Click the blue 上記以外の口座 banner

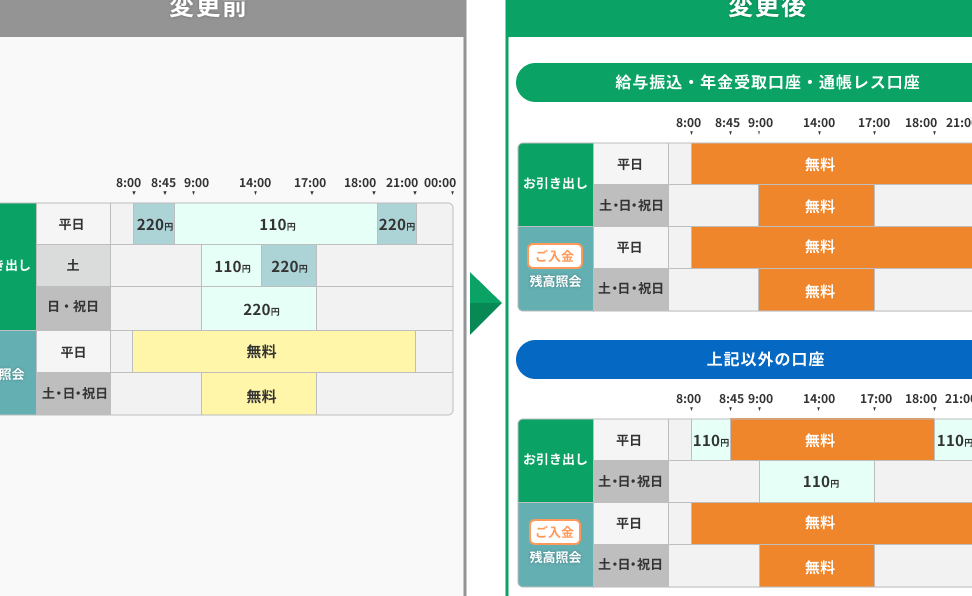745,359
